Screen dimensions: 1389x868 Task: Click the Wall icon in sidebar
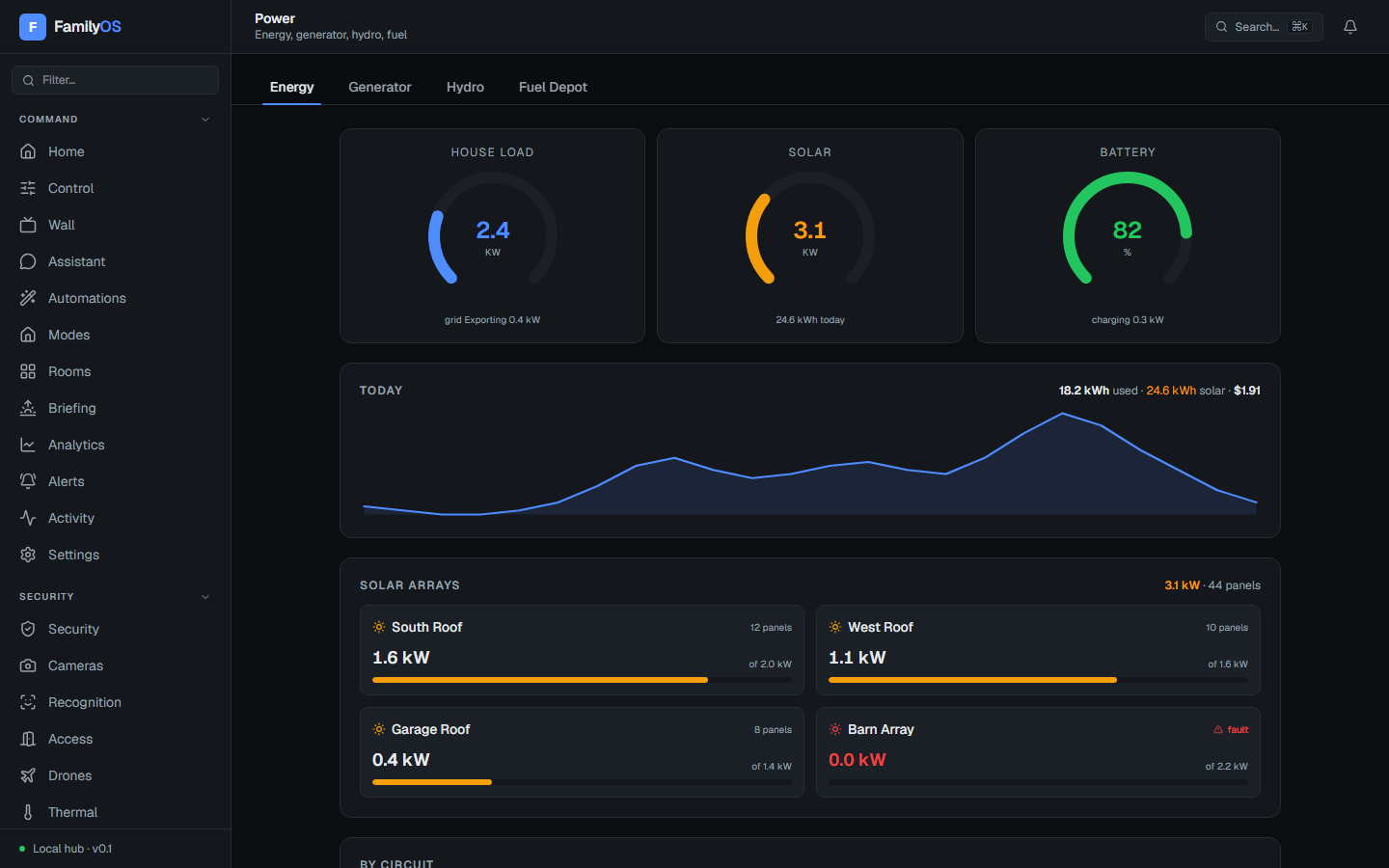coord(28,225)
